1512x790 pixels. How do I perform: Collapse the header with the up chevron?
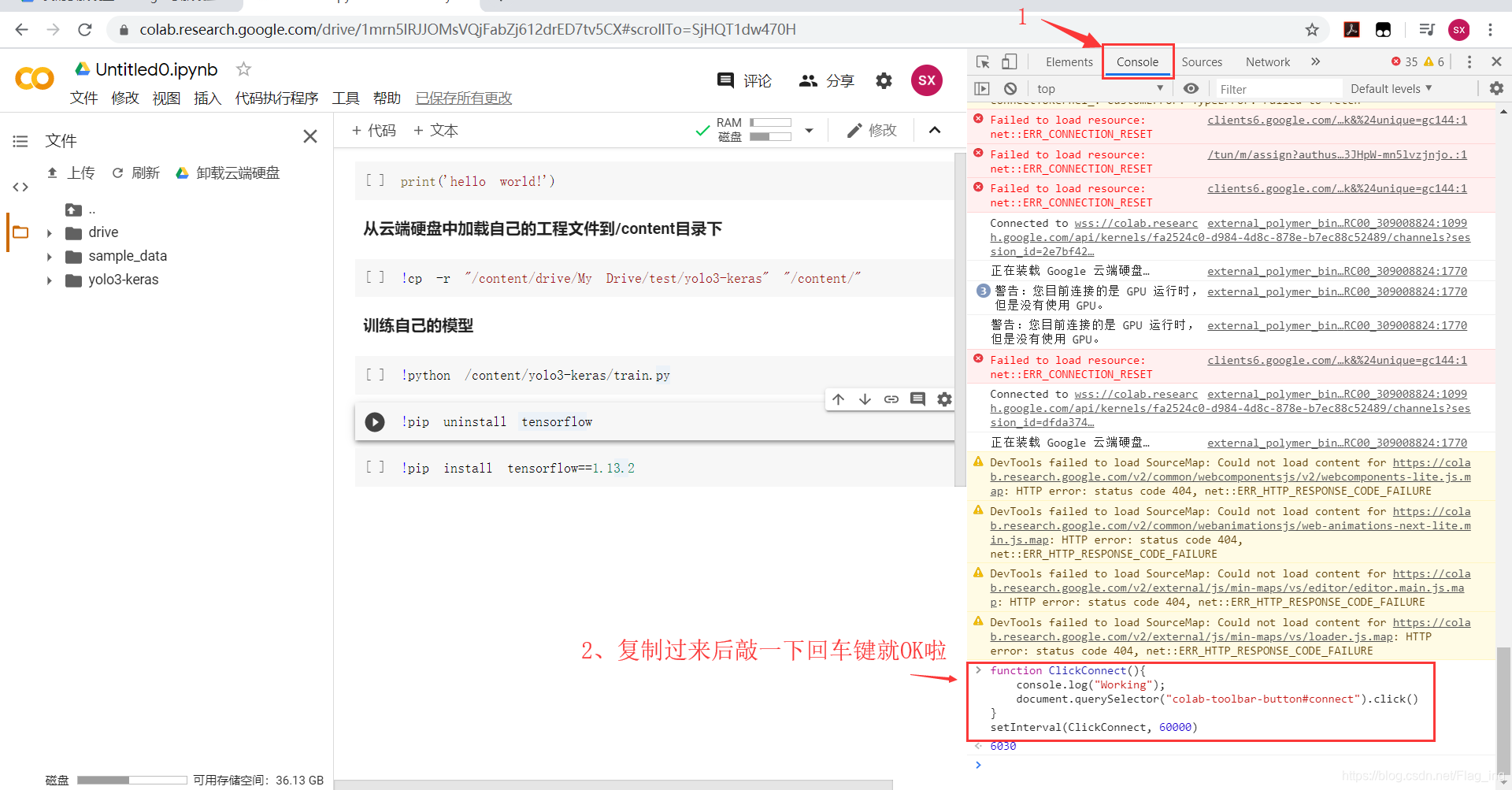[935, 131]
